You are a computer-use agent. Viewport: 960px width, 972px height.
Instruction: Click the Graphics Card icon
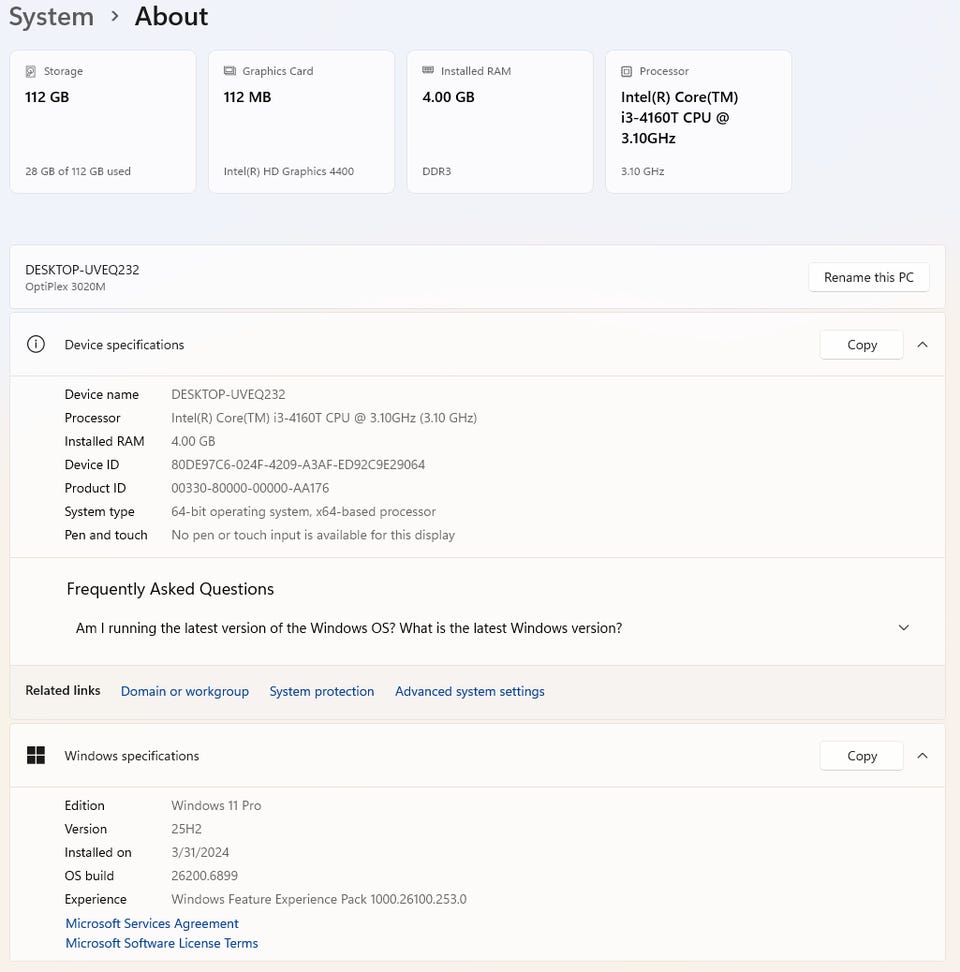230,72
